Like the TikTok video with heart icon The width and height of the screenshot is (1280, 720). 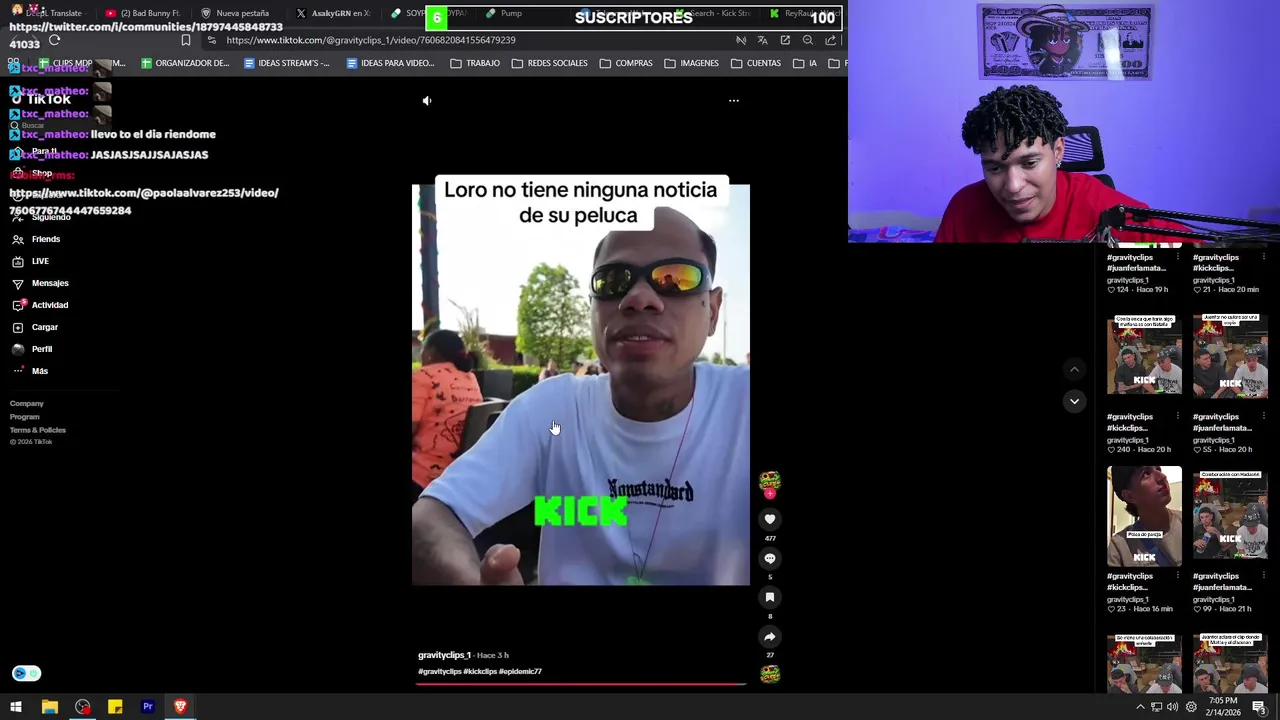coord(770,519)
